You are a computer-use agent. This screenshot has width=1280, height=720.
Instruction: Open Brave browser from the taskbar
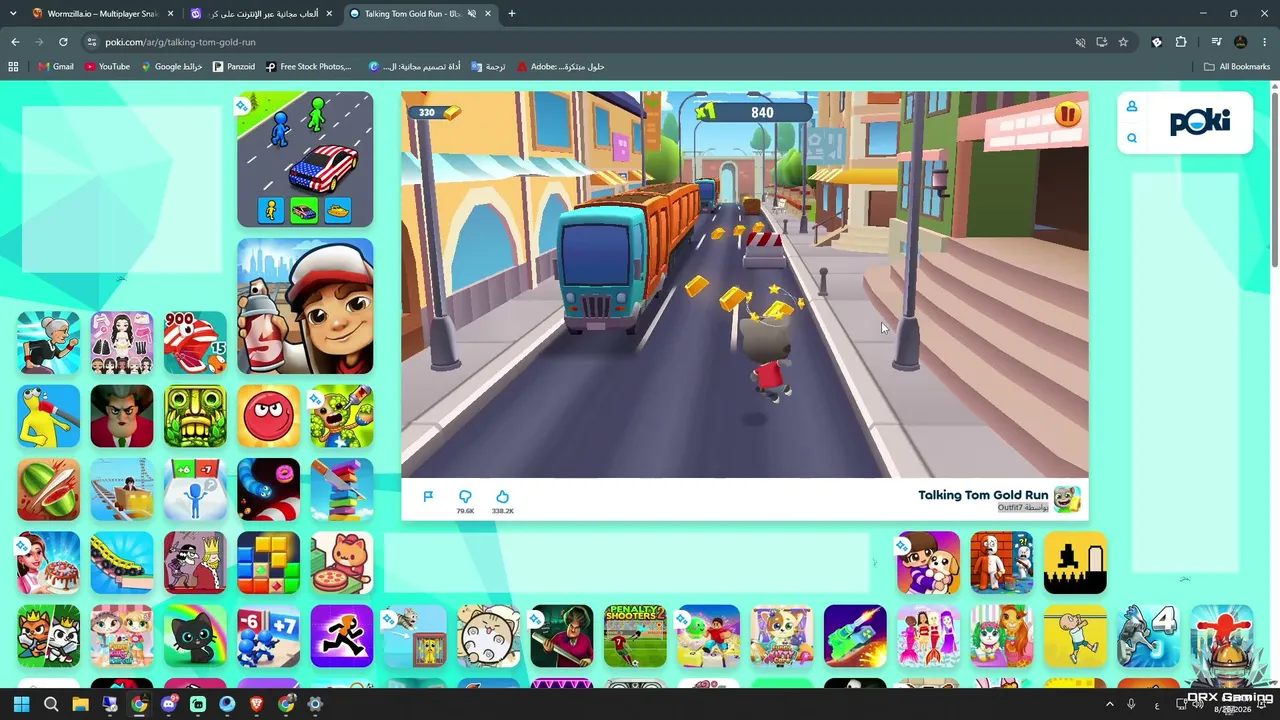coord(256,704)
